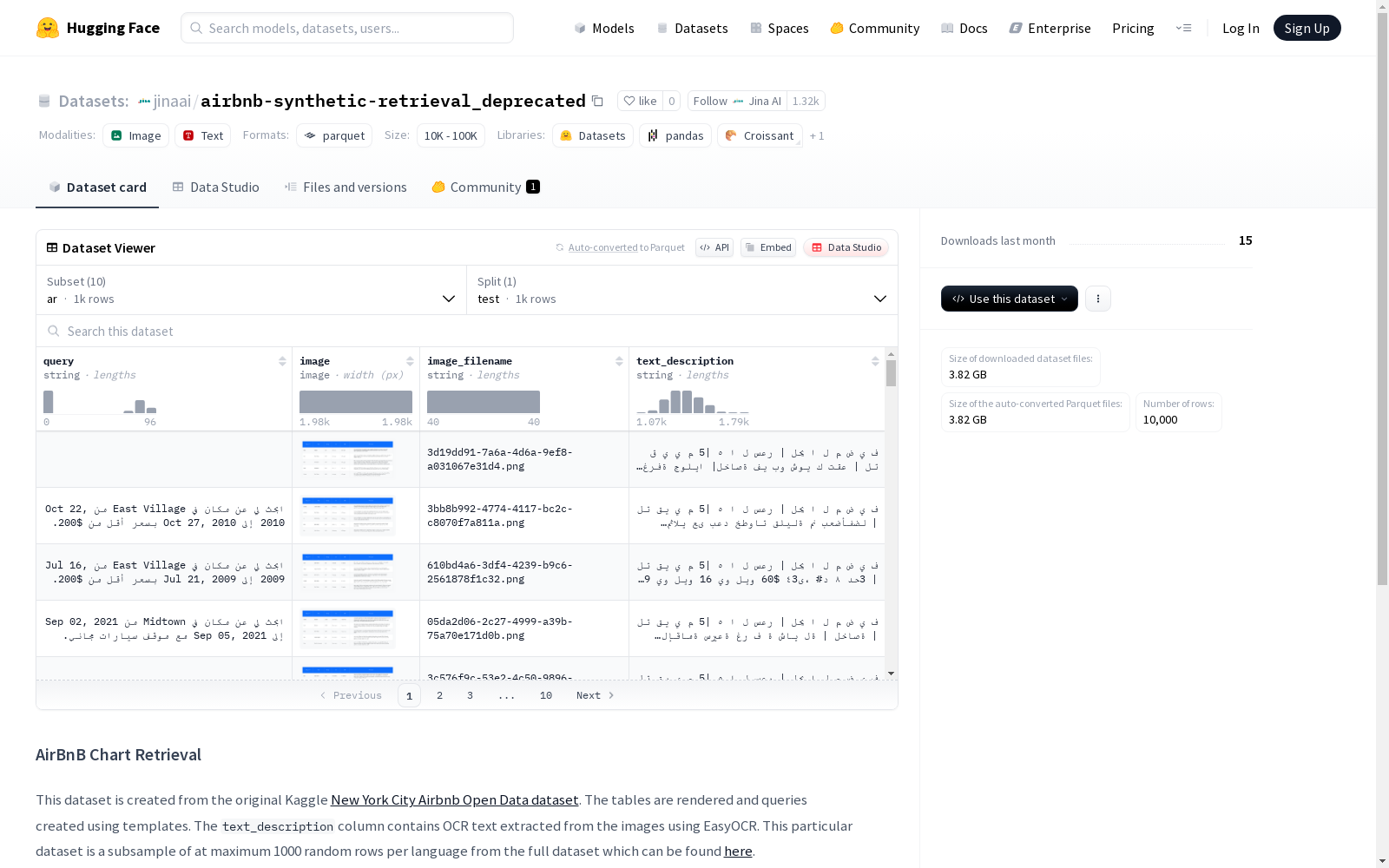Click the New York City Airbnb Open Data link
This screenshot has width=1389, height=868.
[x=455, y=799]
